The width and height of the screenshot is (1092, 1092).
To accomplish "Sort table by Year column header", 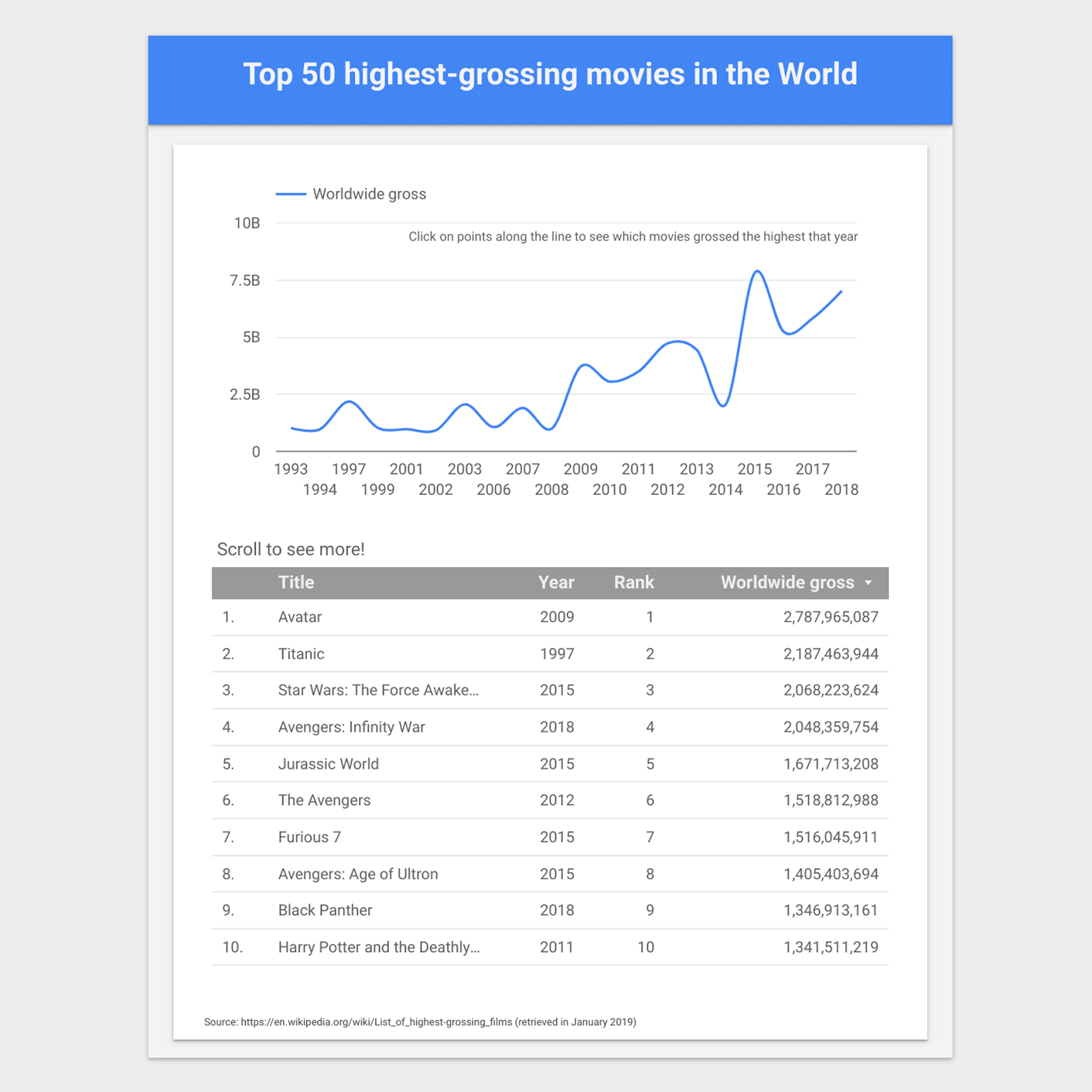I will pyautogui.click(x=556, y=582).
